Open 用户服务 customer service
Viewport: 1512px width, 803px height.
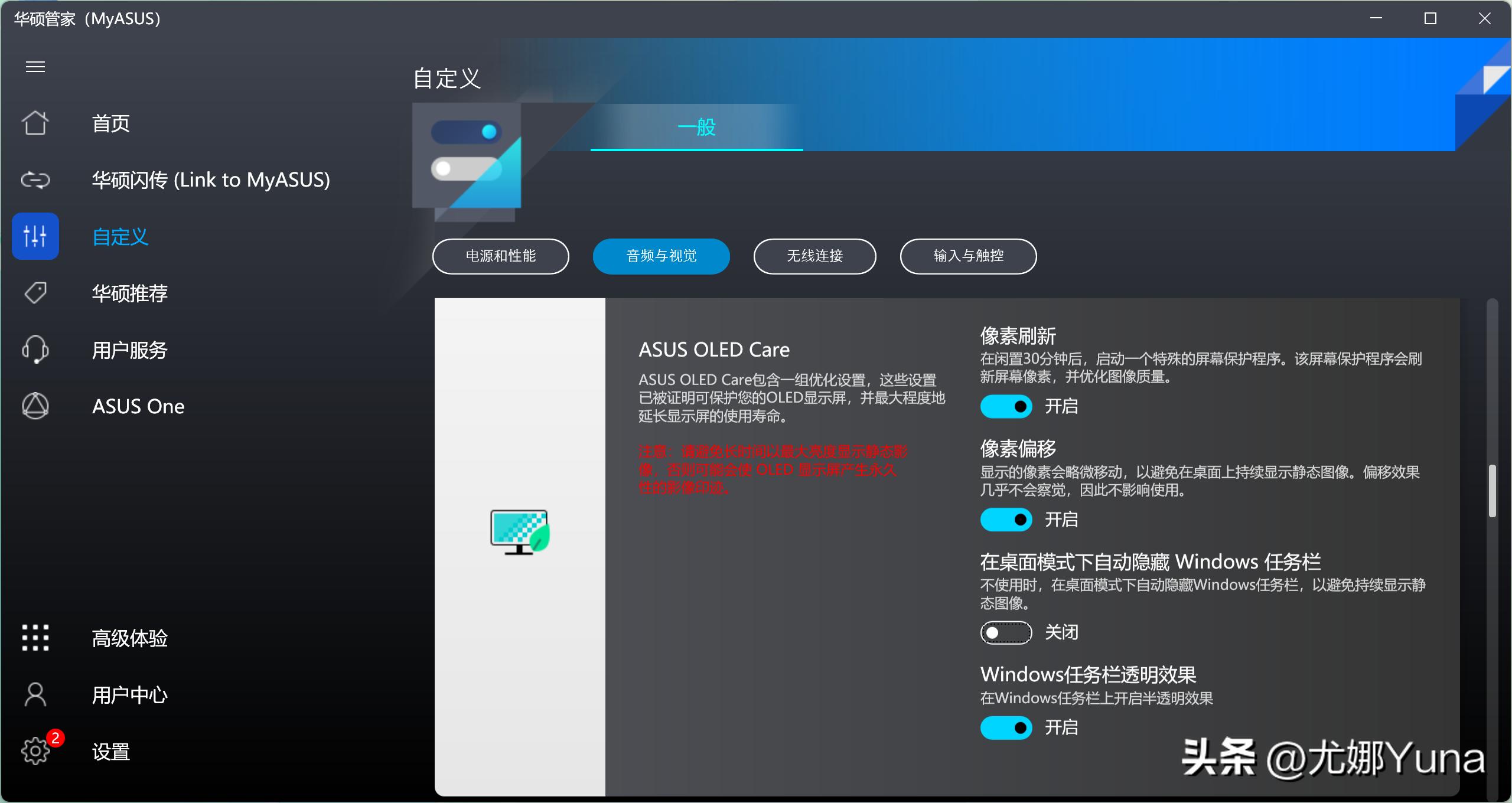coord(129,349)
